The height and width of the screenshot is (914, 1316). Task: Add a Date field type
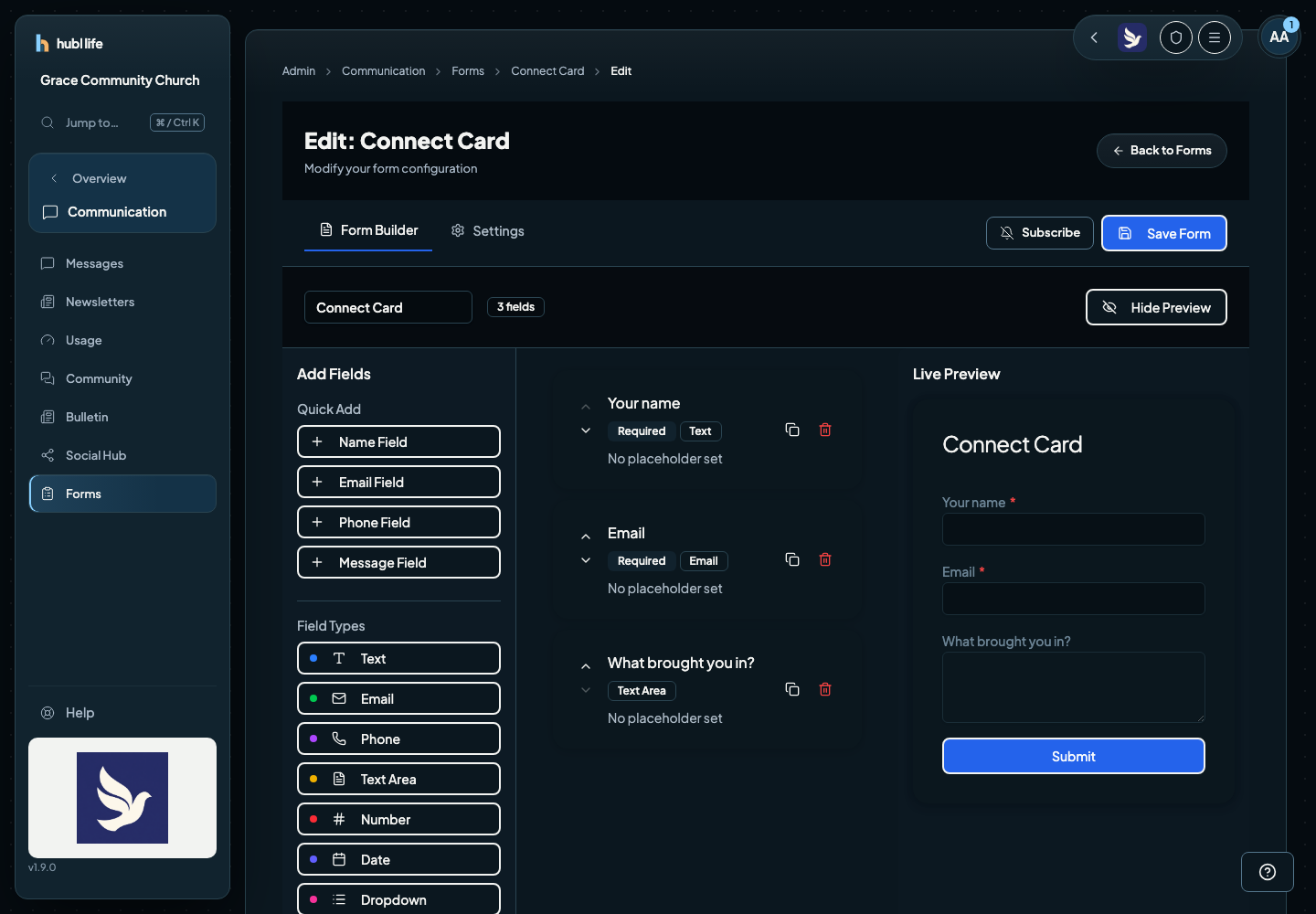point(398,859)
